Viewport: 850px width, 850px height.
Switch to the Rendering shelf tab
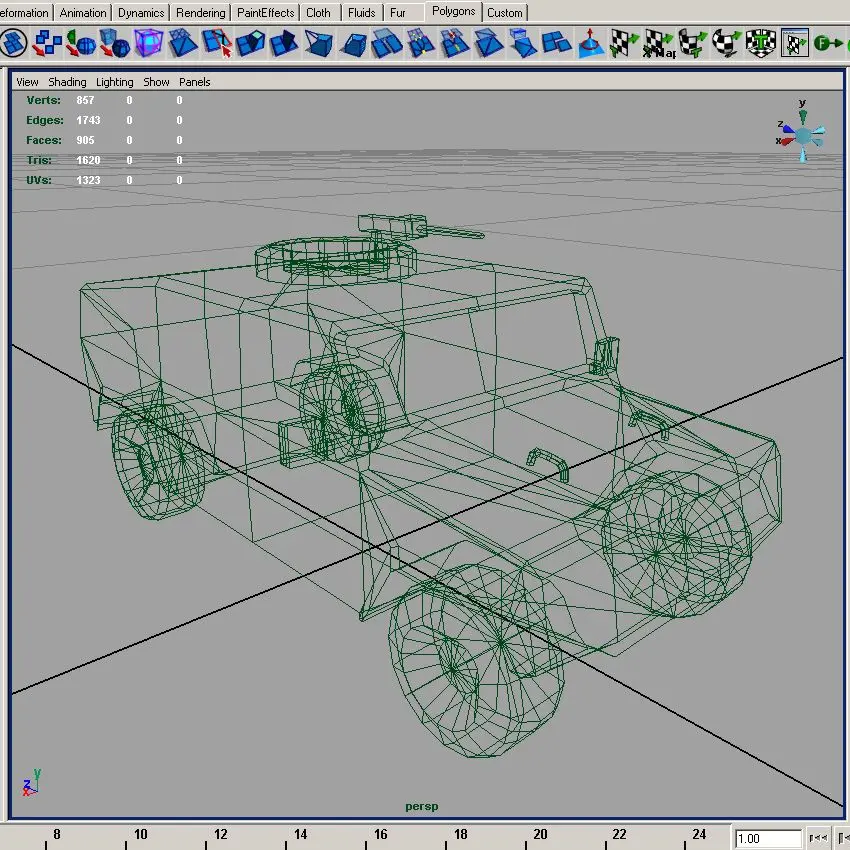pos(201,12)
